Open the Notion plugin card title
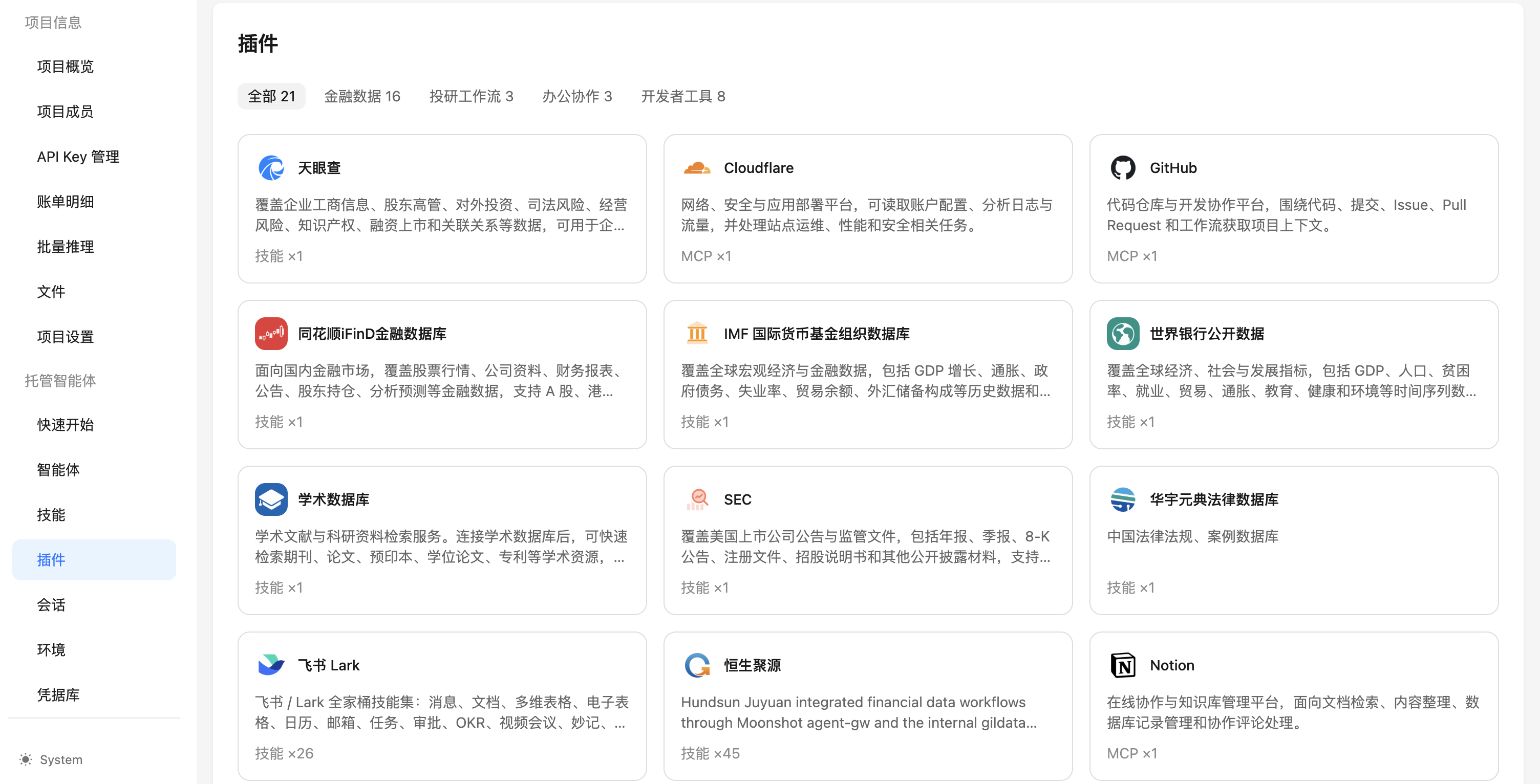 click(x=1172, y=665)
